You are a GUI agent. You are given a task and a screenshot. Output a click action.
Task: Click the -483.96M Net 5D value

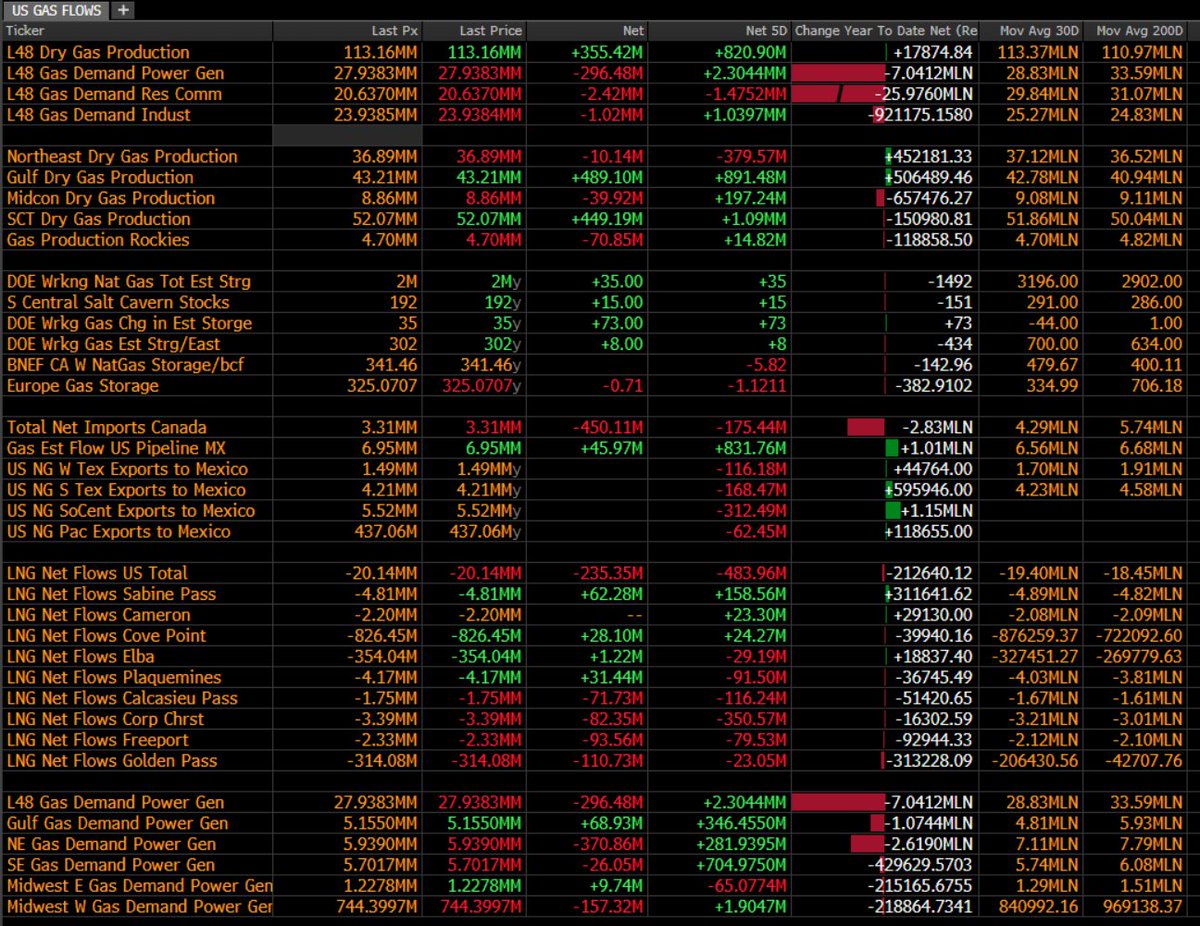(753, 574)
